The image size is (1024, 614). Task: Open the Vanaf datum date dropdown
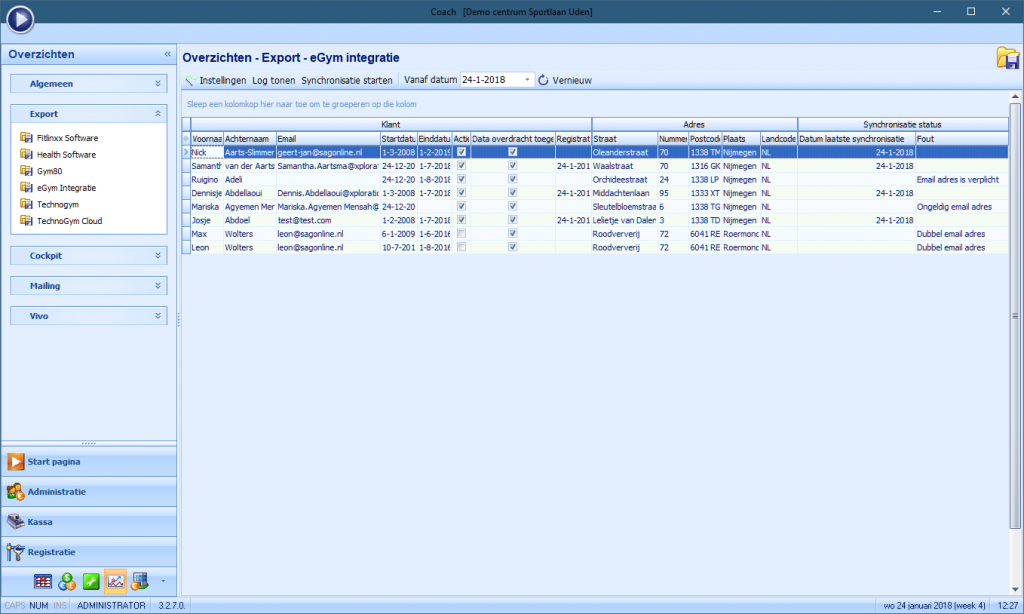pos(528,80)
